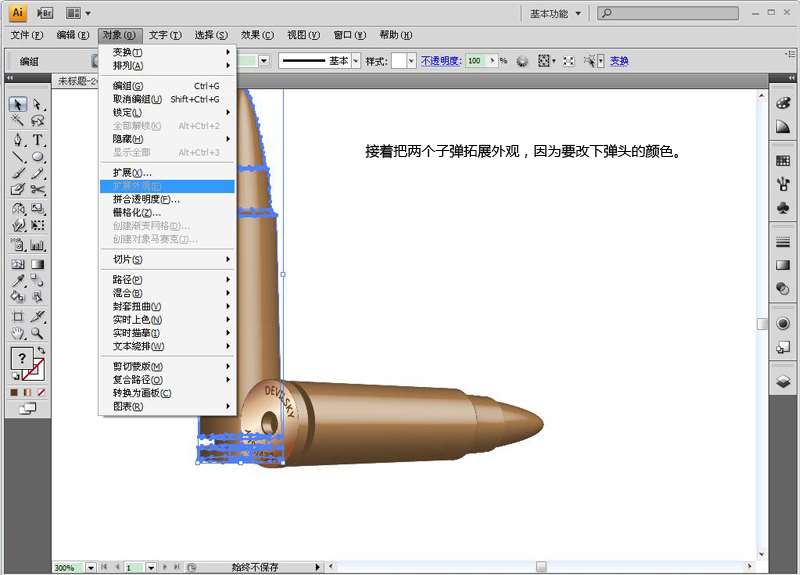The height and width of the screenshot is (575, 800).
Task: Select the Type tool in toolbox
Action: click(38, 140)
